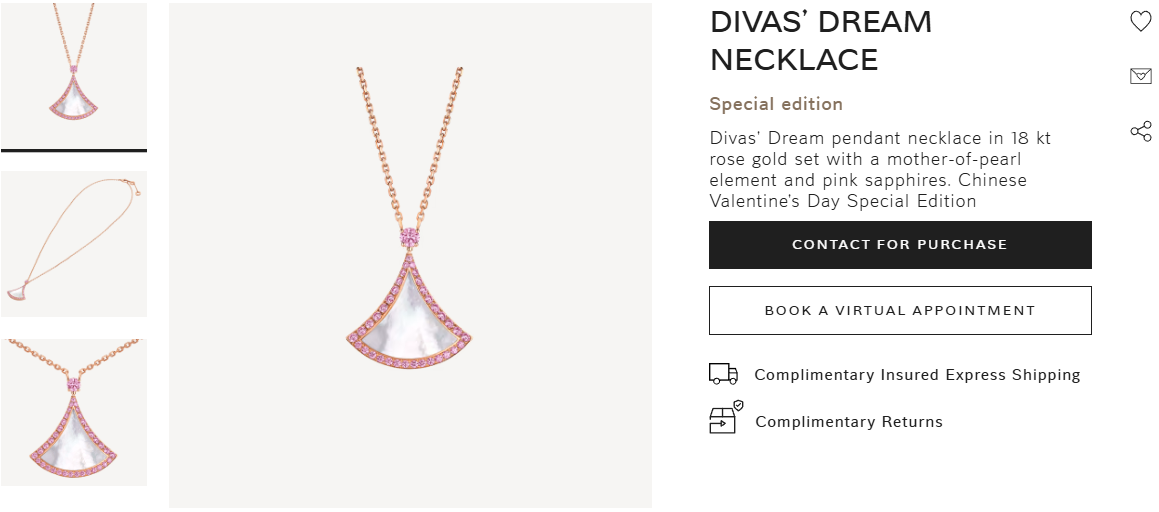Viewport: 1159px width, 512px height.
Task: Open the Complimentary Returns text link
Action: 849,422
